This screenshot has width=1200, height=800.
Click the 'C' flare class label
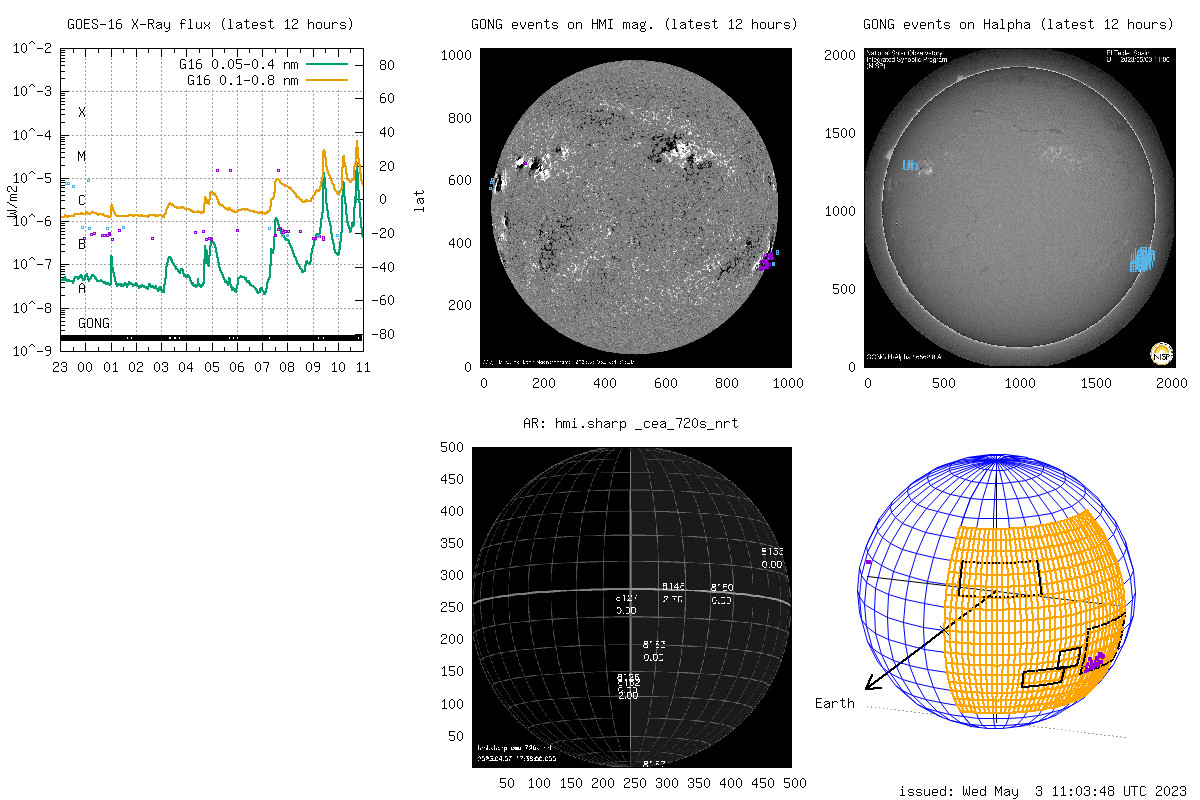[x=82, y=200]
